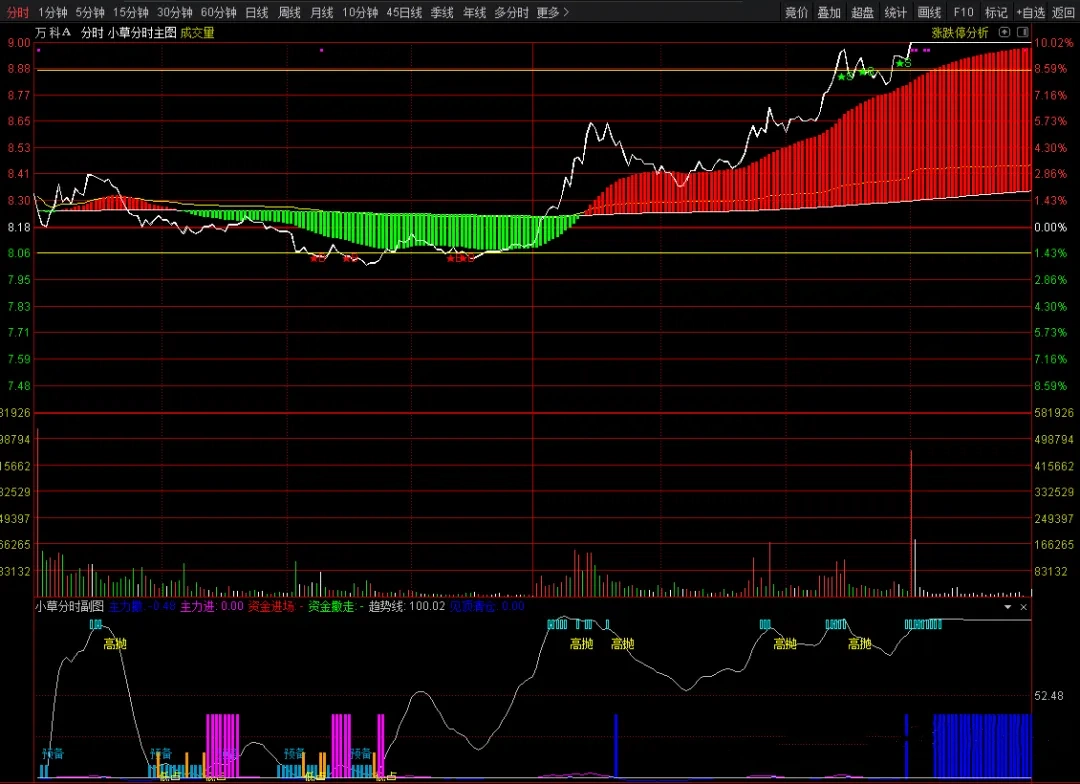Viewport: 1080px width, 784px height.
Task: Select the 5分钟 period tab
Action: tap(90, 13)
